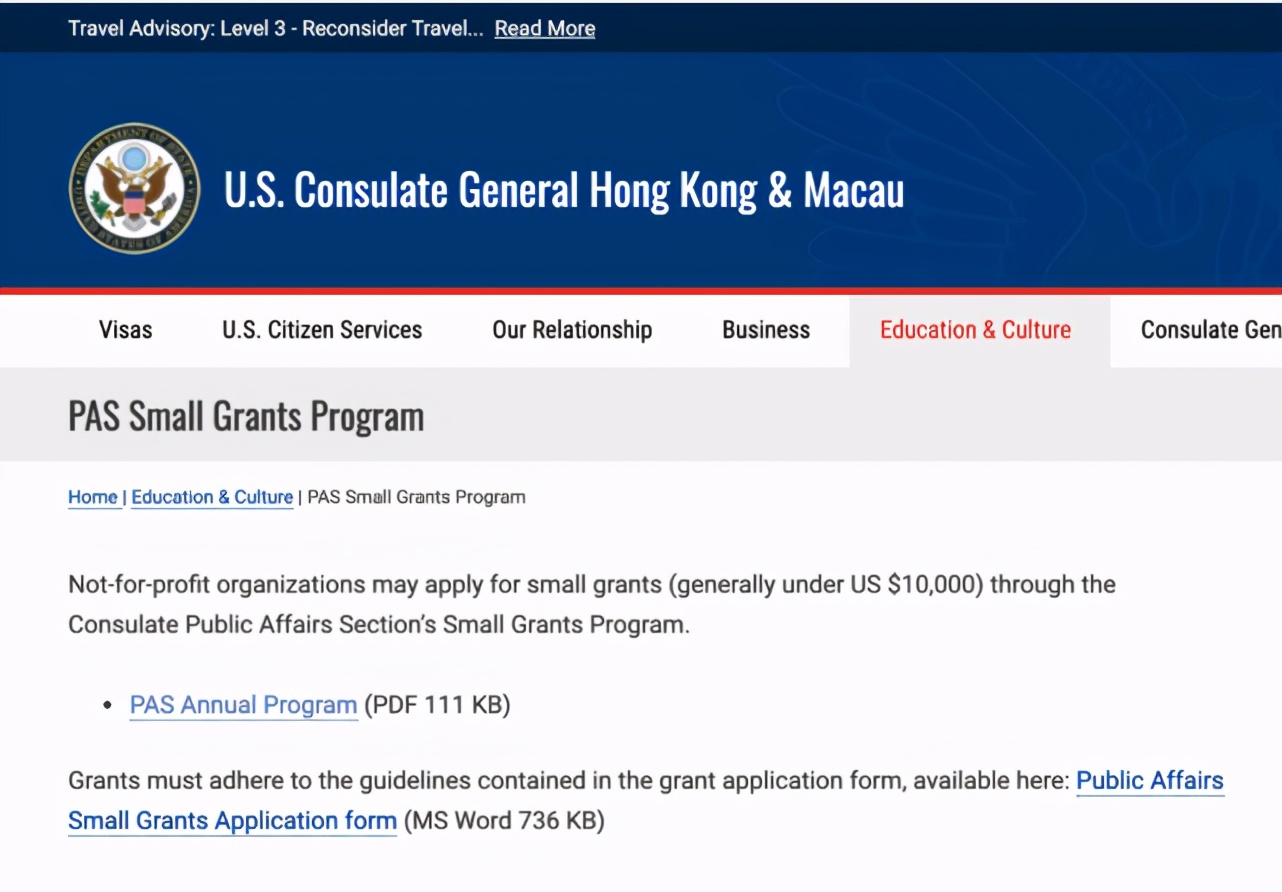Click the U.S. Consulate General site title
Image resolution: width=1282 pixels, height=892 pixels.
click(x=564, y=190)
